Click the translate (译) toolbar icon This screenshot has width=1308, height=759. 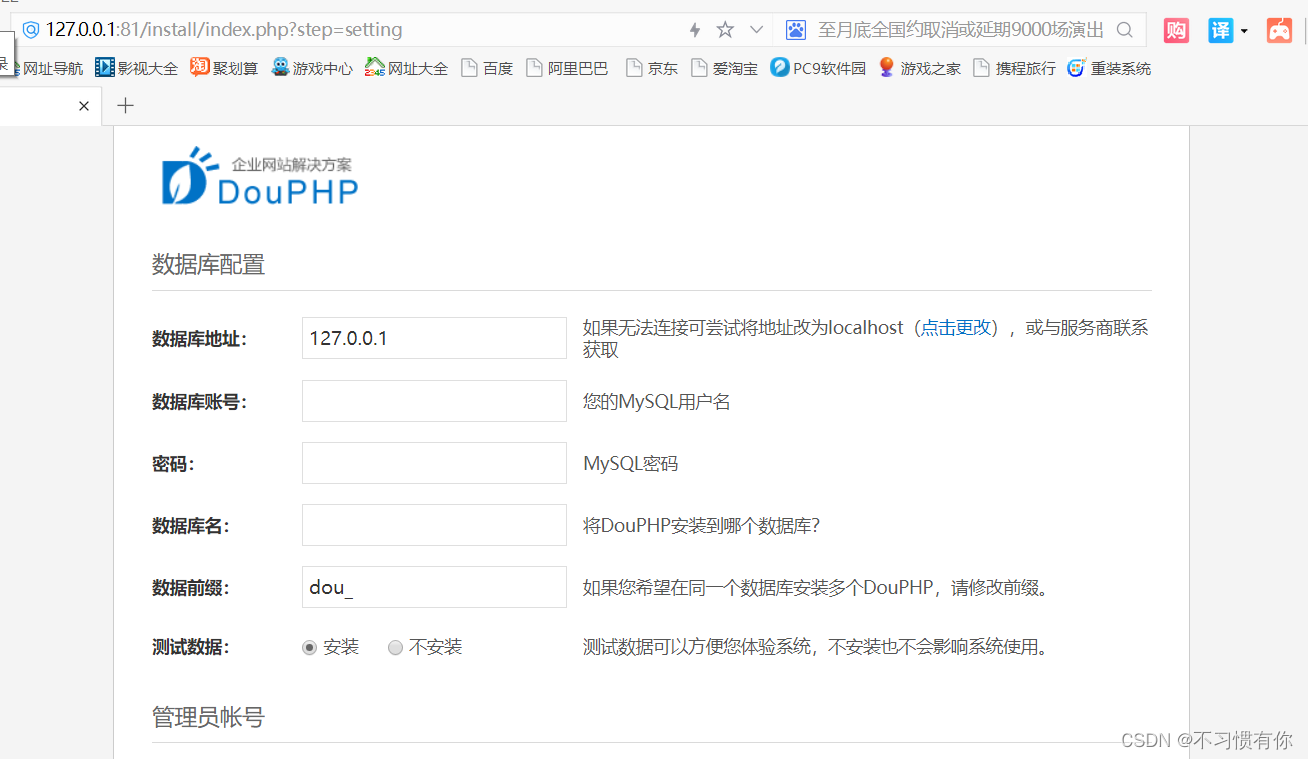pyautogui.click(x=1220, y=30)
